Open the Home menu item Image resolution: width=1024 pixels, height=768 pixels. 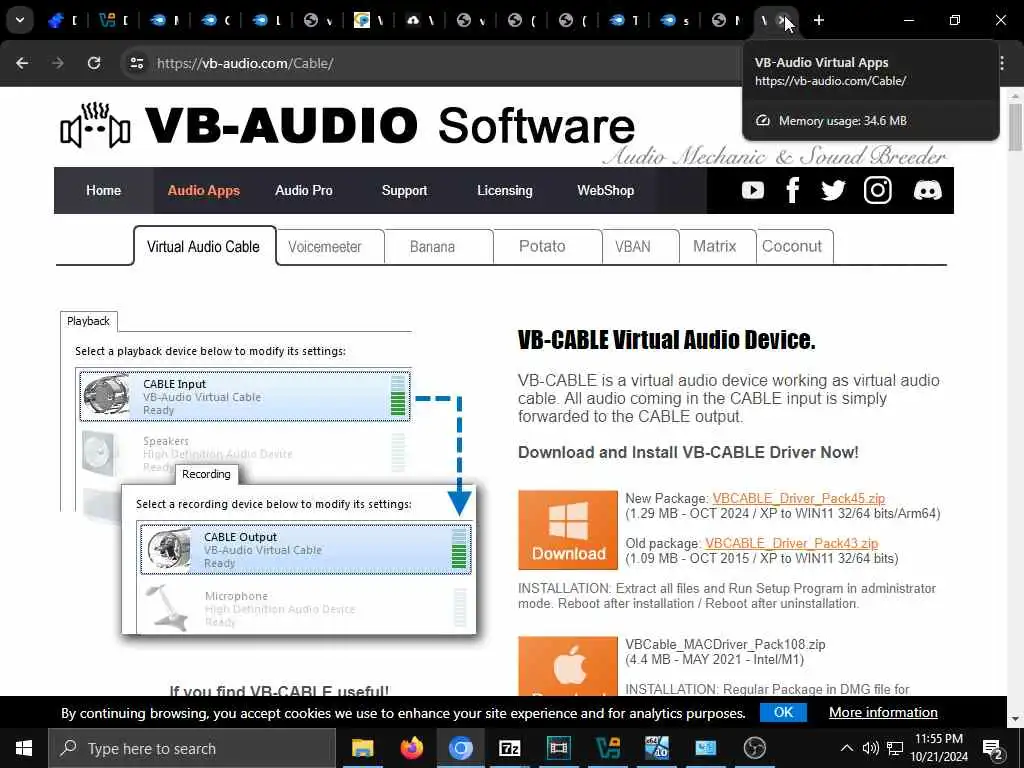(103, 190)
